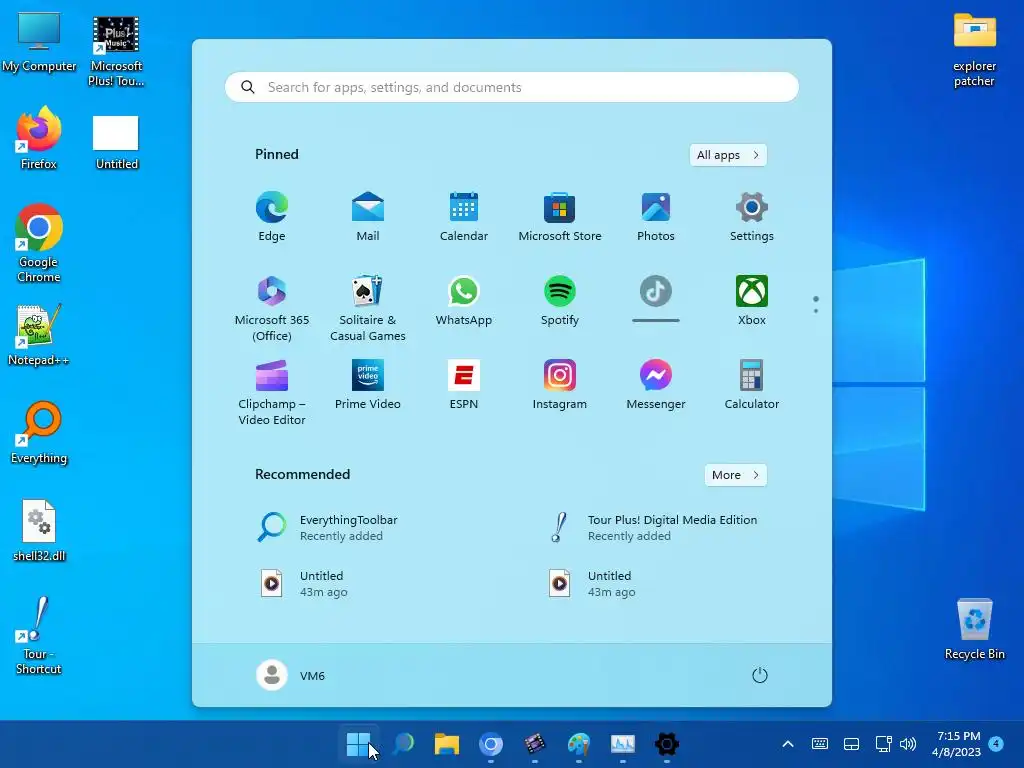Open the clock showing 7:15 PM
The width and height of the screenshot is (1024, 768).
957,744
